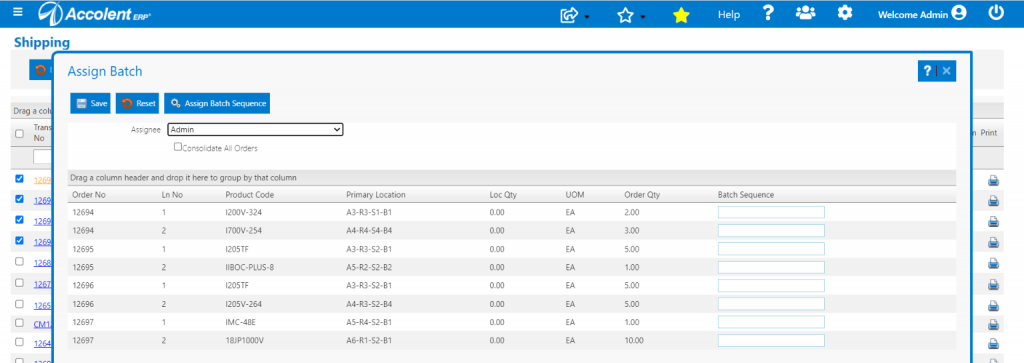
Task: Select location A6-R1-S2-B1 cell
Action: (368, 340)
